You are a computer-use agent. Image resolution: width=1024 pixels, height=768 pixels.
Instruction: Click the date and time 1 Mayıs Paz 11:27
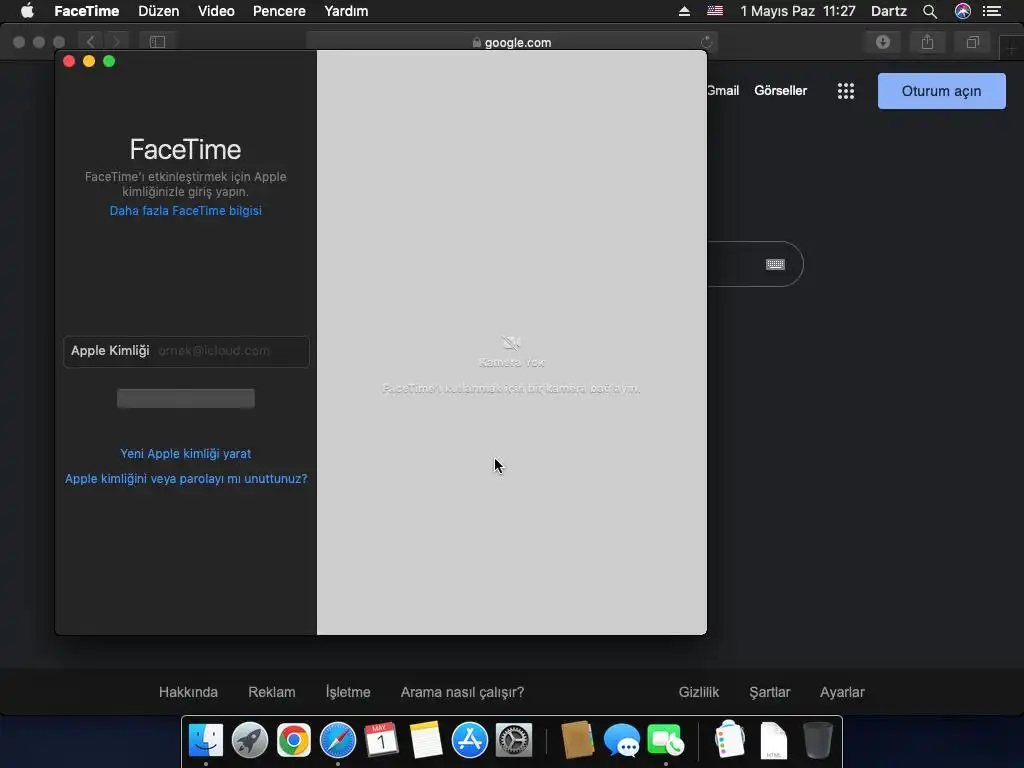(797, 11)
